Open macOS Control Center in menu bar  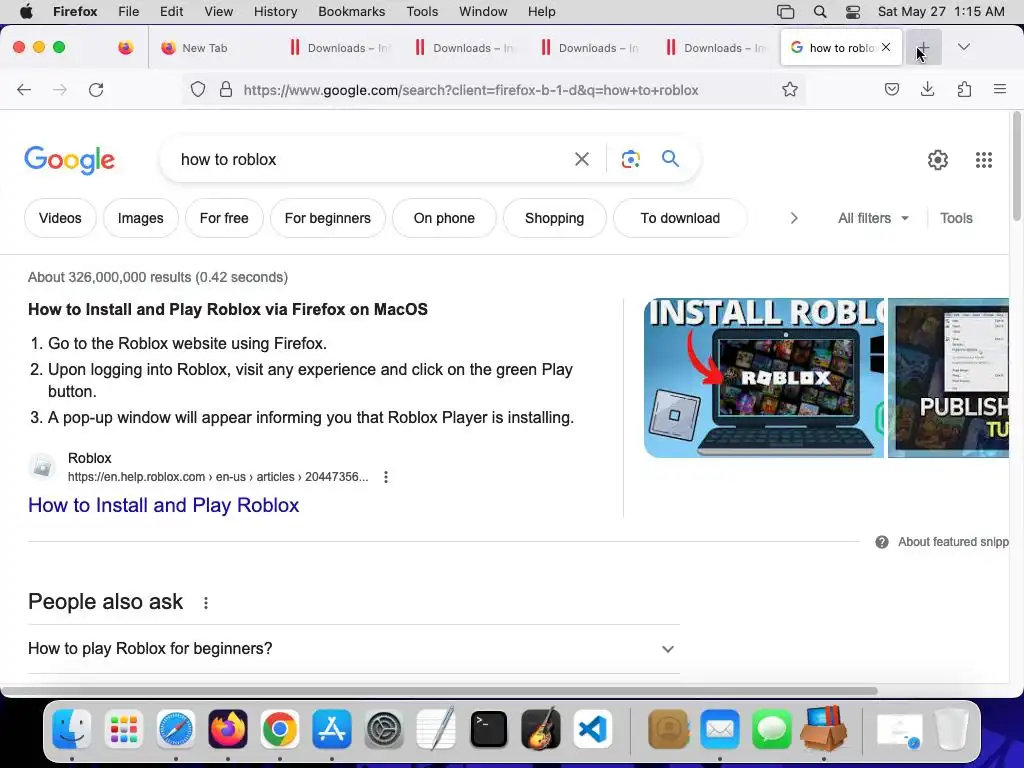tap(852, 12)
